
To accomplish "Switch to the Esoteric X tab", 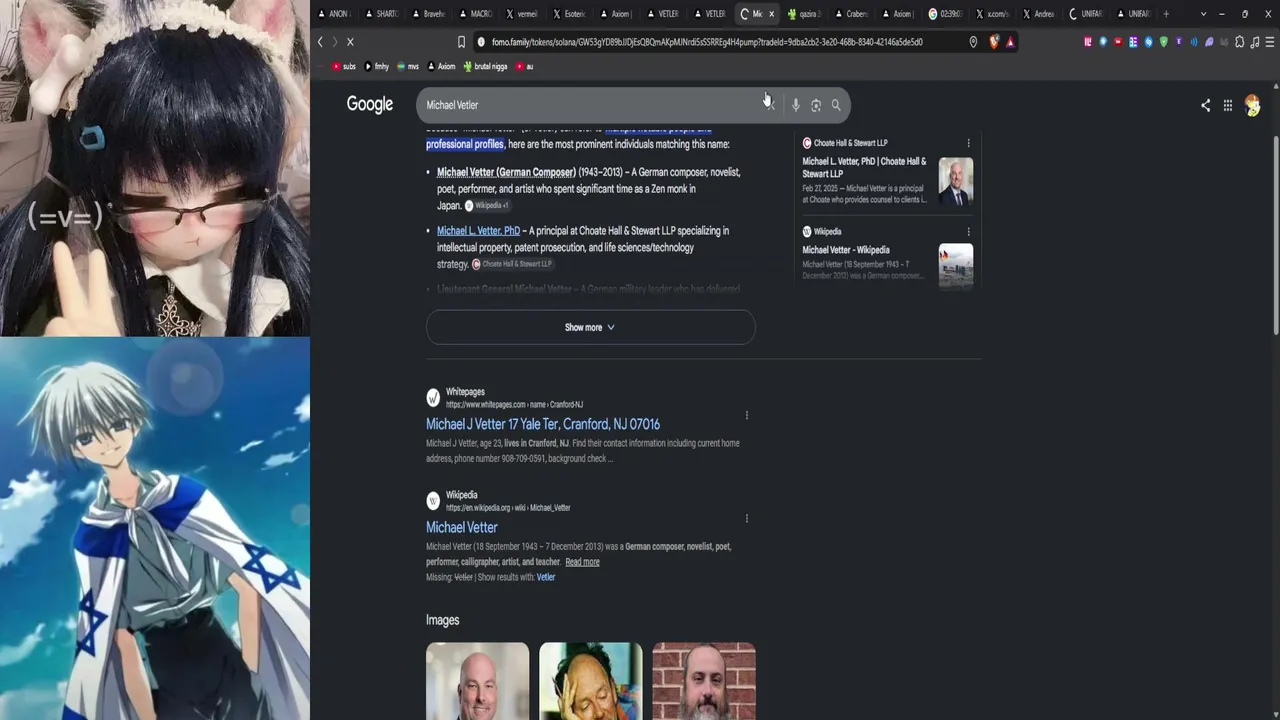I will pos(569,14).
